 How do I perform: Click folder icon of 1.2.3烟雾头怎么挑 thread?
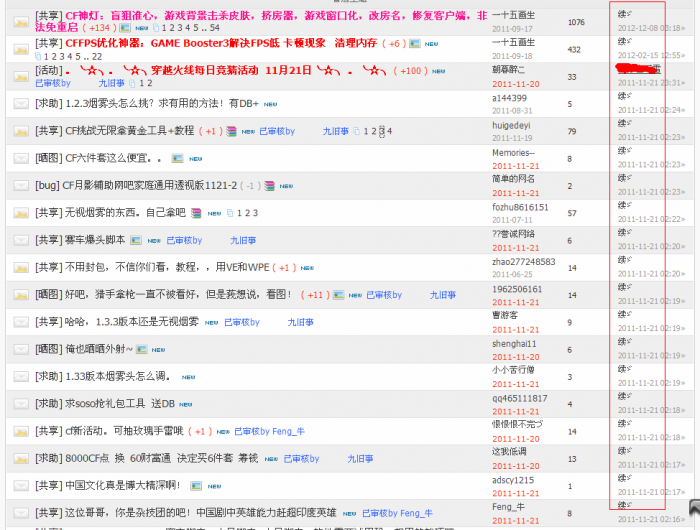tap(21, 104)
